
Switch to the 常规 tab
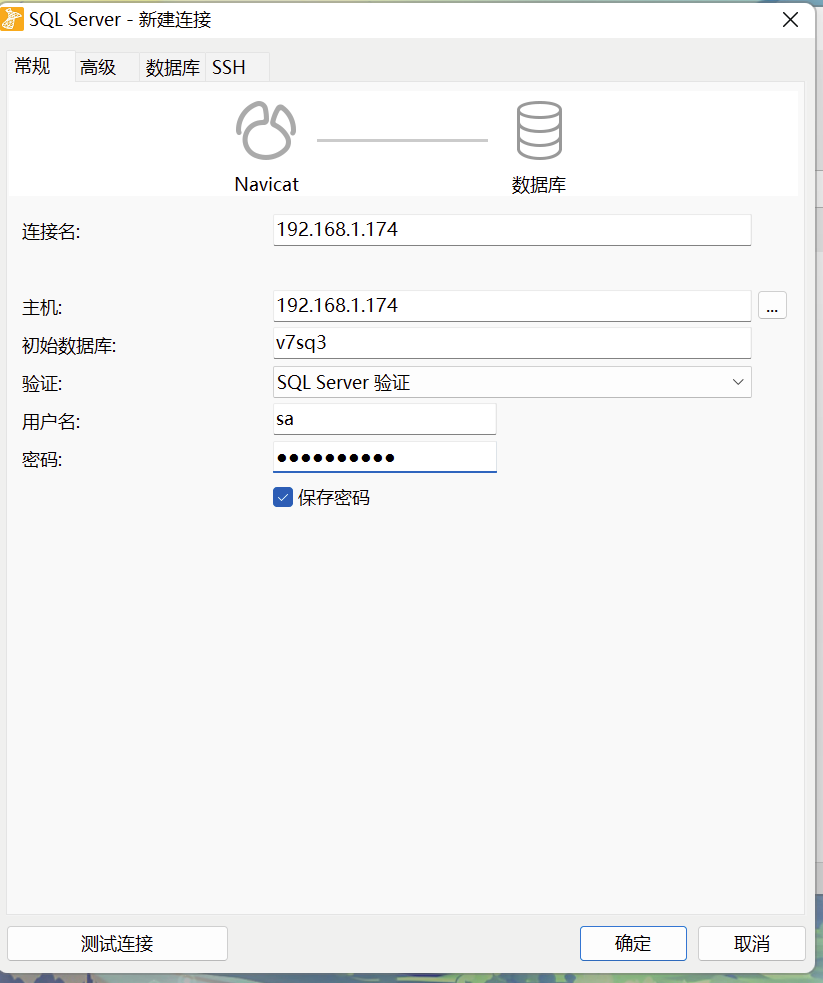click(41, 66)
